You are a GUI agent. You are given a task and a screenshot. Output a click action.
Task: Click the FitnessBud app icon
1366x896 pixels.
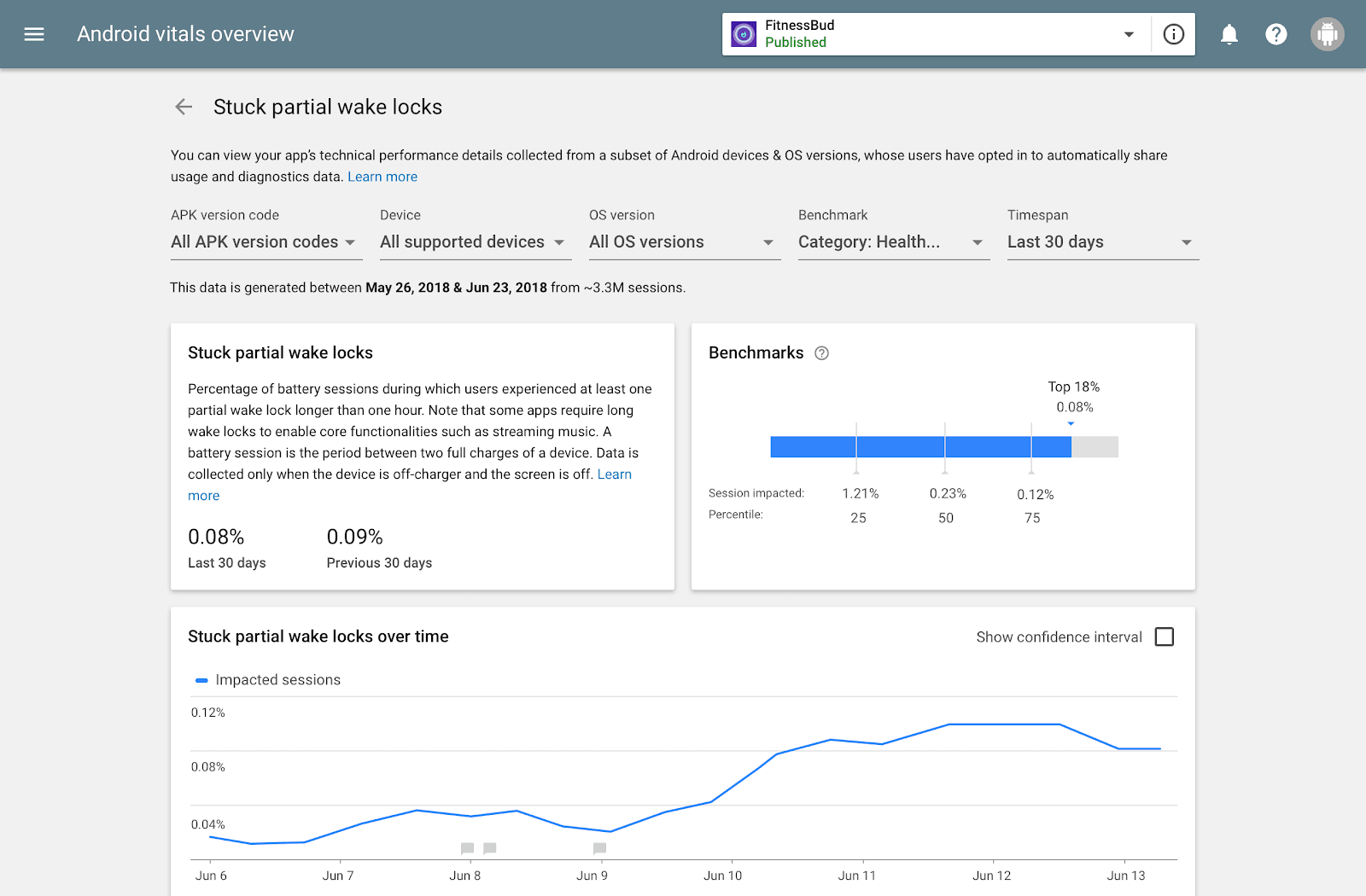pyautogui.click(x=744, y=34)
